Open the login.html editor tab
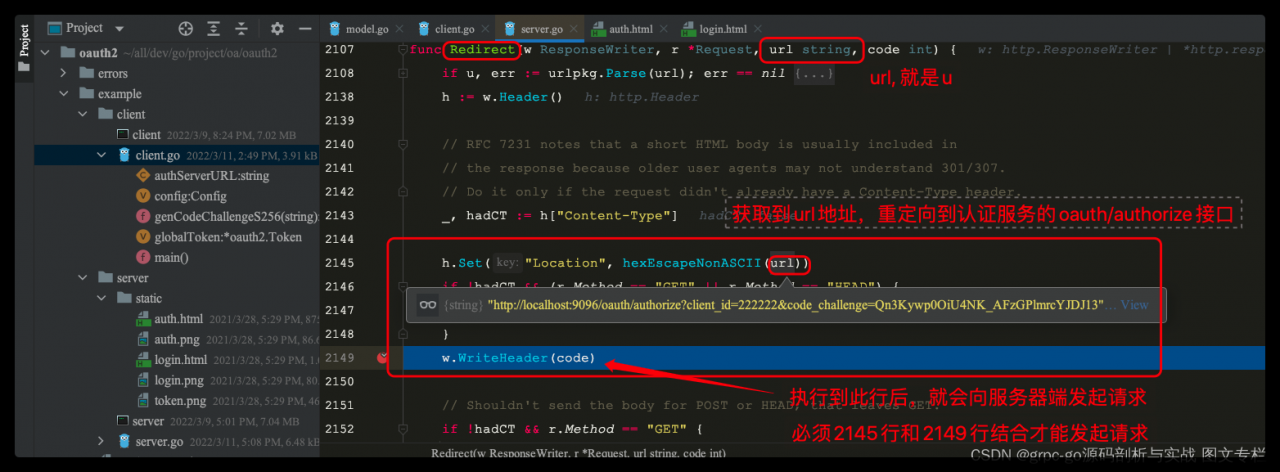 pyautogui.click(x=722, y=30)
